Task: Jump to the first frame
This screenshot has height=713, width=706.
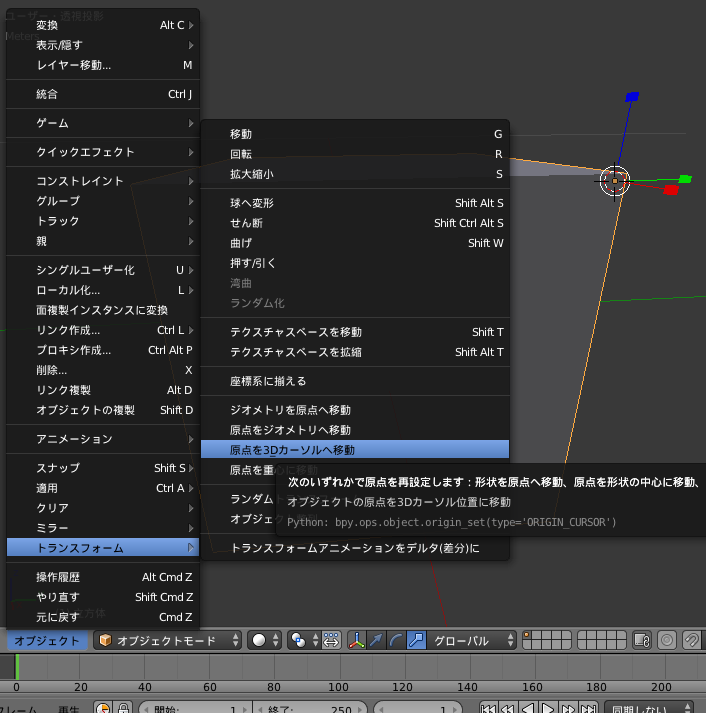Action: click(488, 708)
